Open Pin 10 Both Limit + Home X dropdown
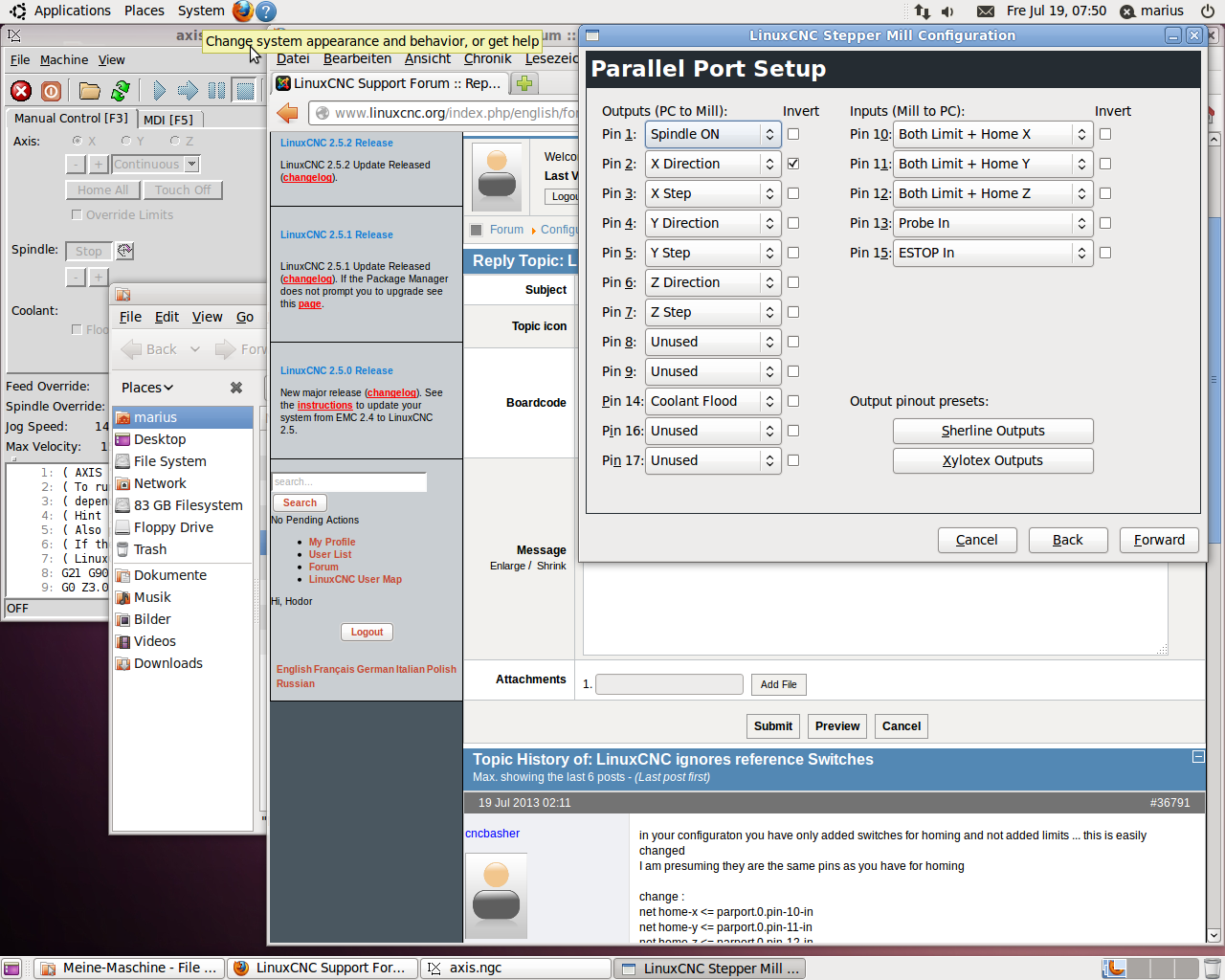Viewport: 1225px width, 980px height. (x=992, y=134)
